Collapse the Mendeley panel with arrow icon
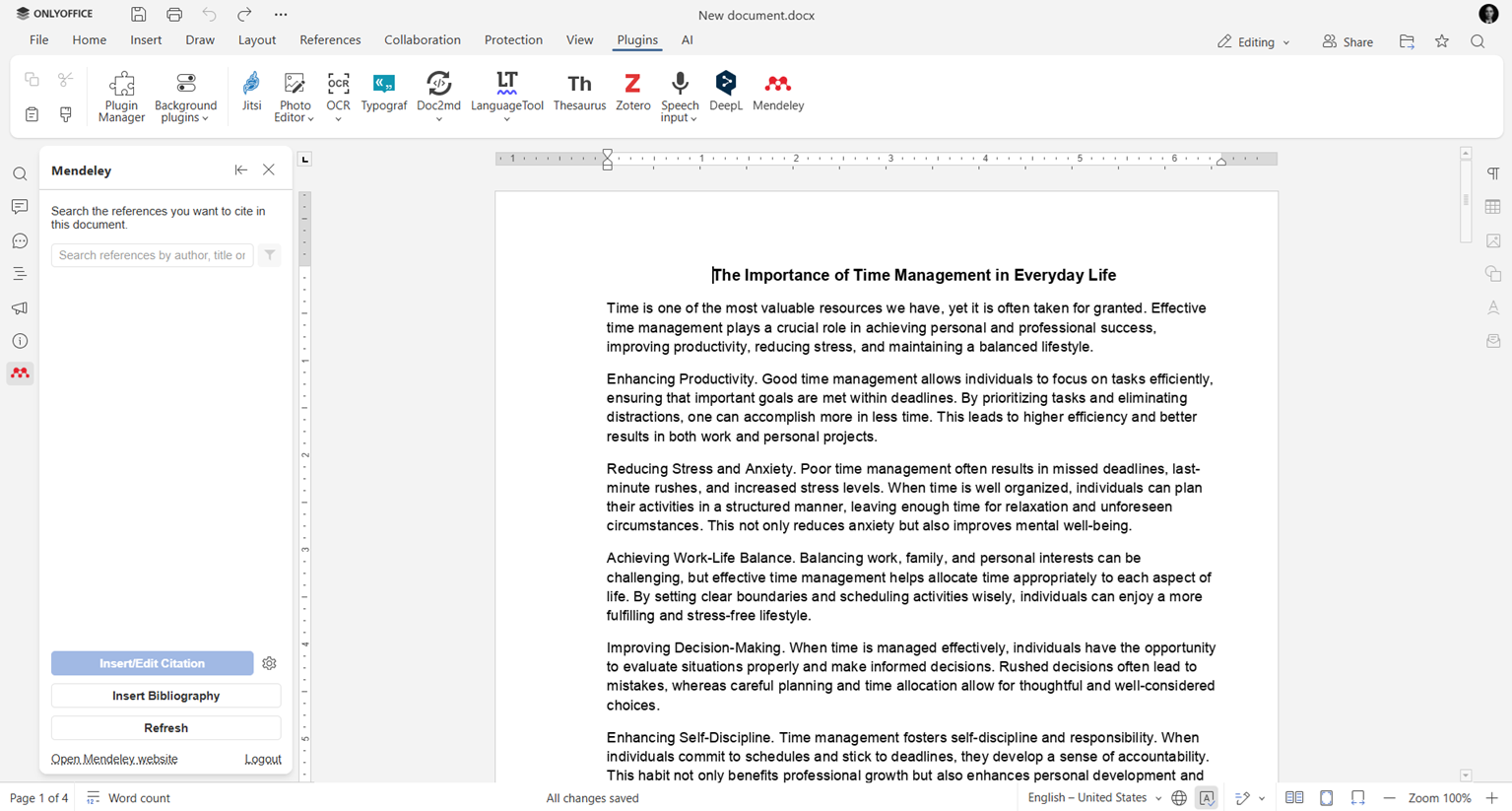This screenshot has width=1512, height=811. (240, 170)
